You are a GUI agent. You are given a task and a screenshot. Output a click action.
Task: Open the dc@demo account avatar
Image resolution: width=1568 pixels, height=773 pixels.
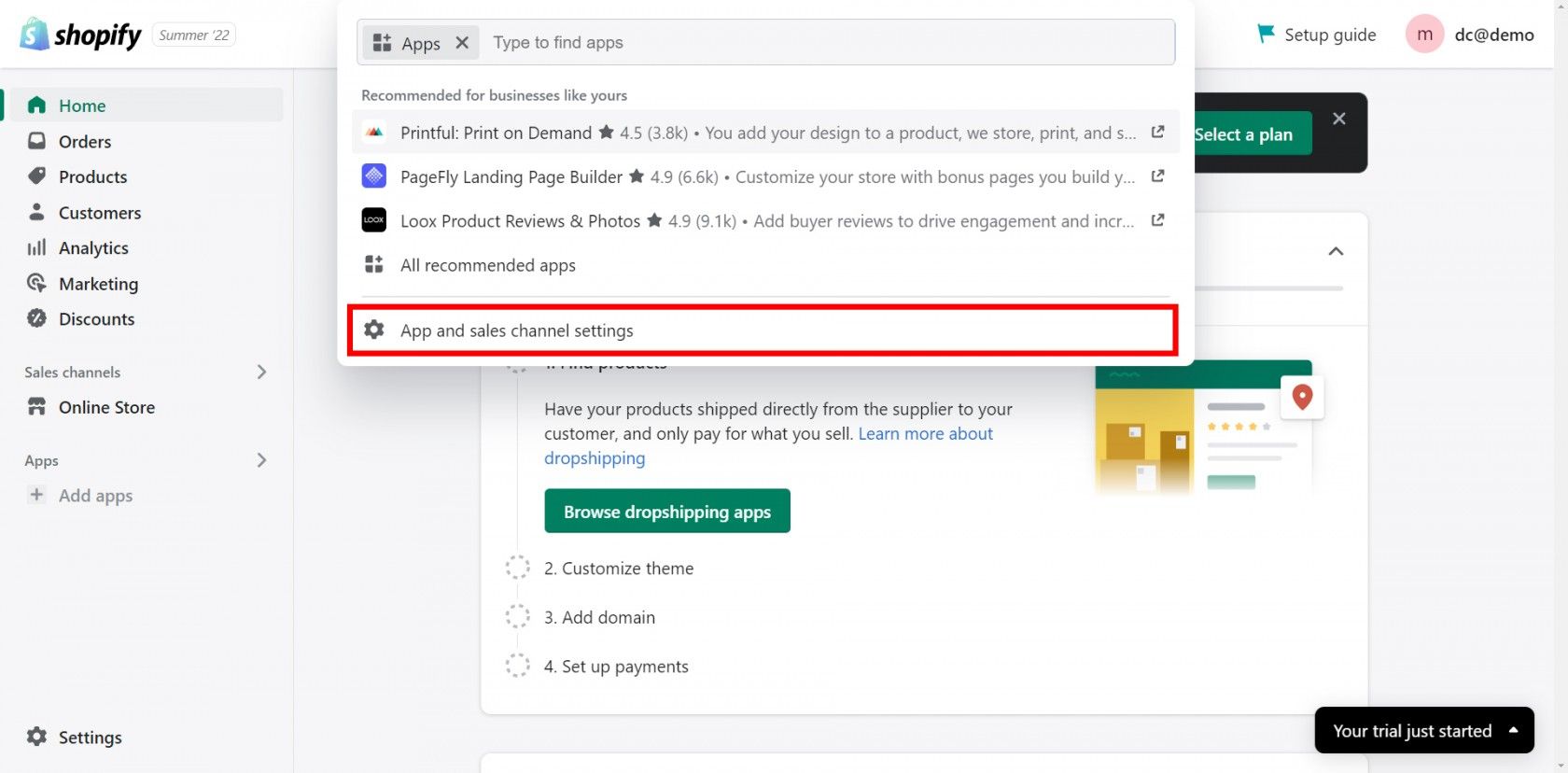tap(1424, 35)
